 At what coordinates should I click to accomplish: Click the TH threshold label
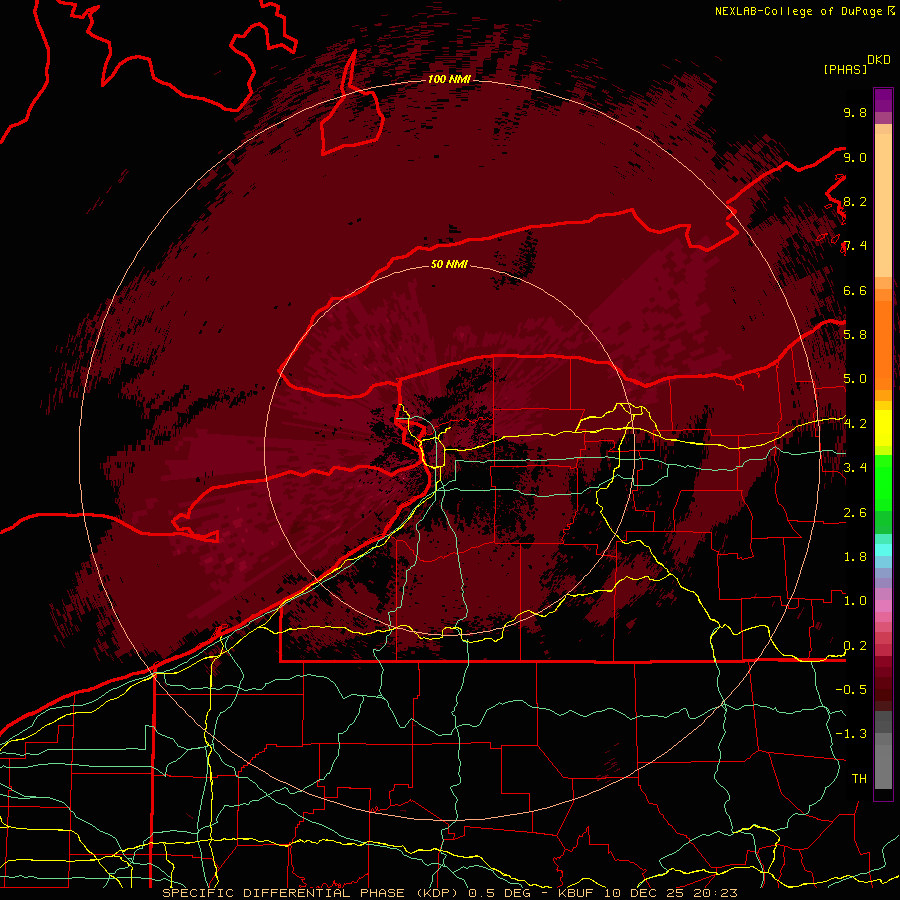click(x=859, y=778)
